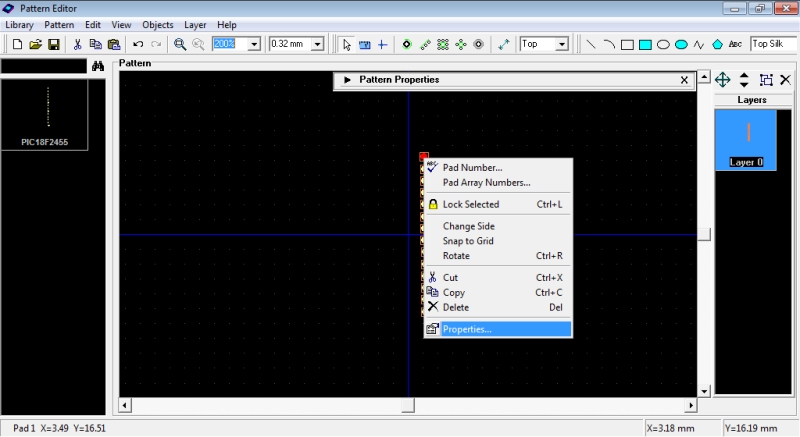Select the filled ellipse tool
This screenshot has width=800, height=437.
(681, 44)
